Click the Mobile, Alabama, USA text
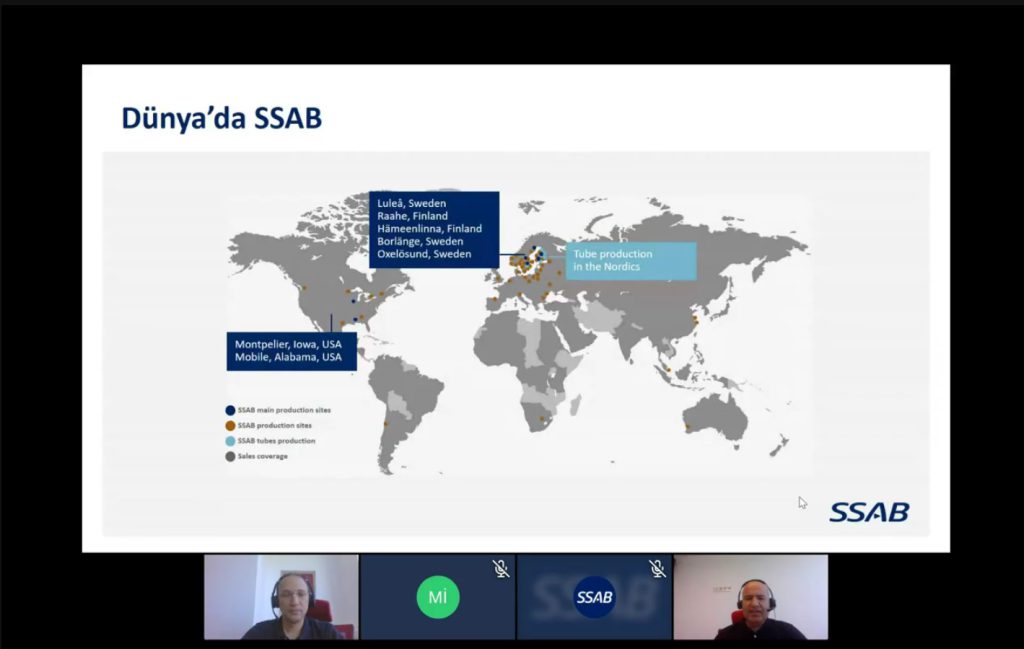 point(288,357)
